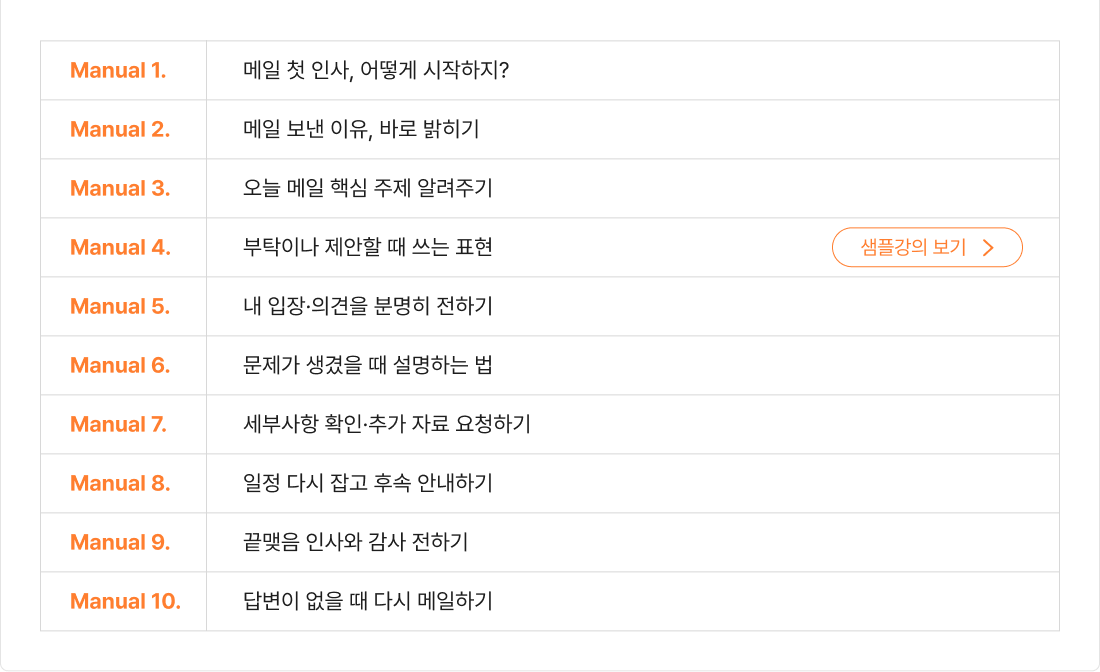Open the Manual 7. label
The height and width of the screenshot is (672, 1100).
tap(118, 425)
